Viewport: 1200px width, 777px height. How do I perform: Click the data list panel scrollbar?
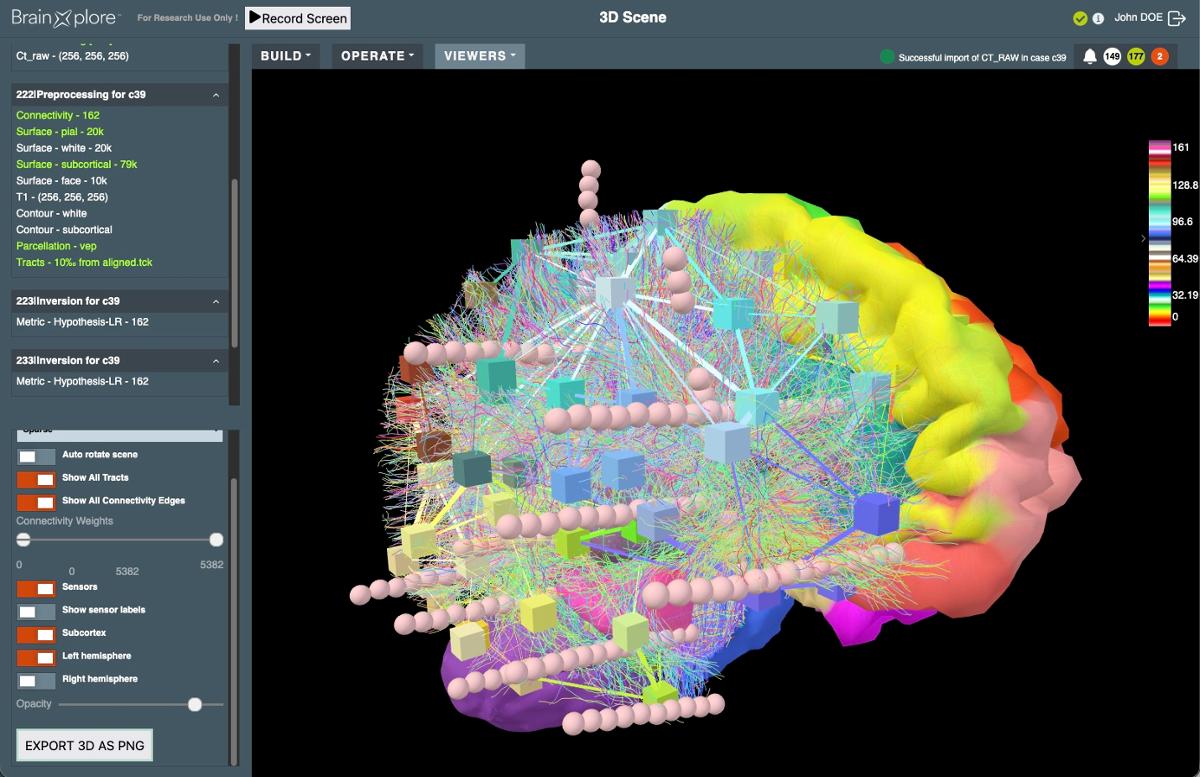click(235, 262)
